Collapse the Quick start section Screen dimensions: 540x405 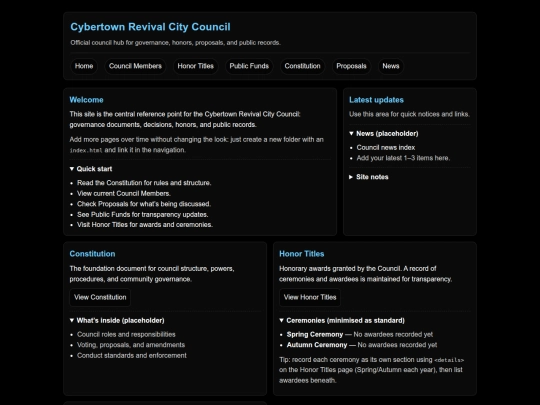click(x=91, y=169)
